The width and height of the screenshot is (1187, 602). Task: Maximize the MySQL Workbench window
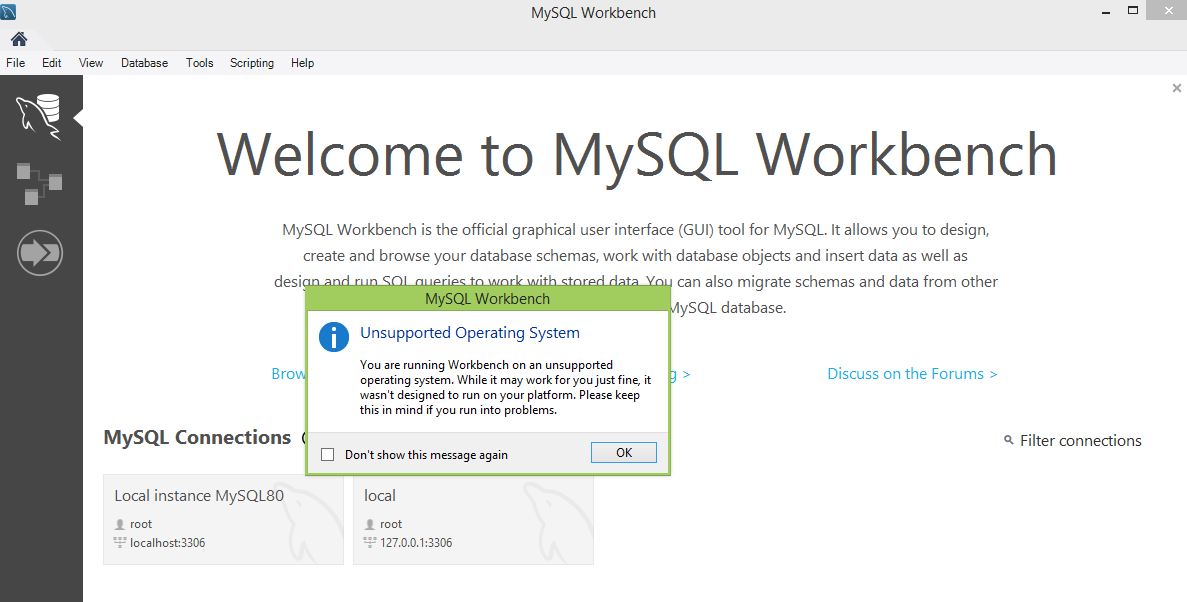(1133, 11)
